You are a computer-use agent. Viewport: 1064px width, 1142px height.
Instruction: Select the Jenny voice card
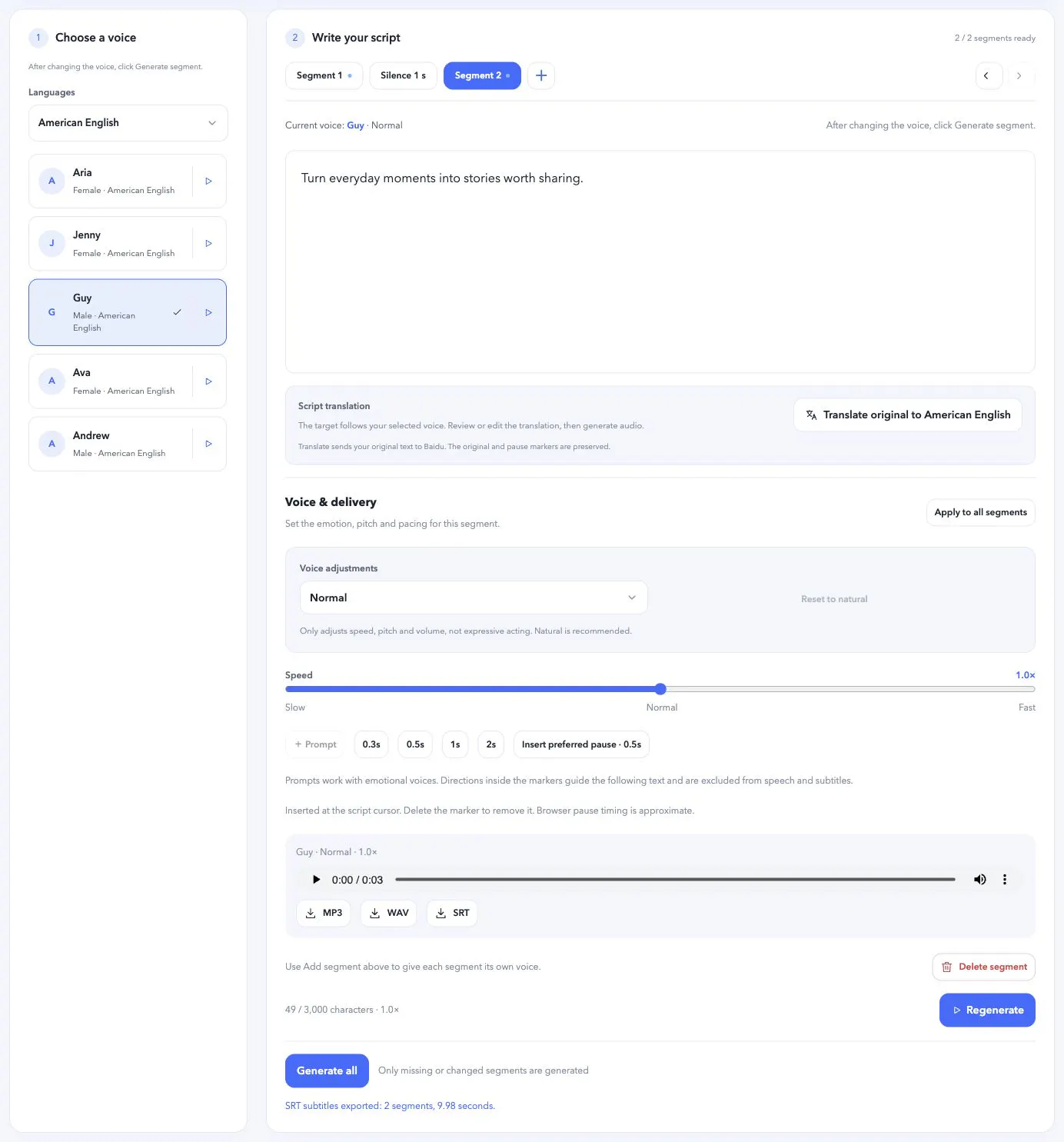pyautogui.click(x=128, y=243)
